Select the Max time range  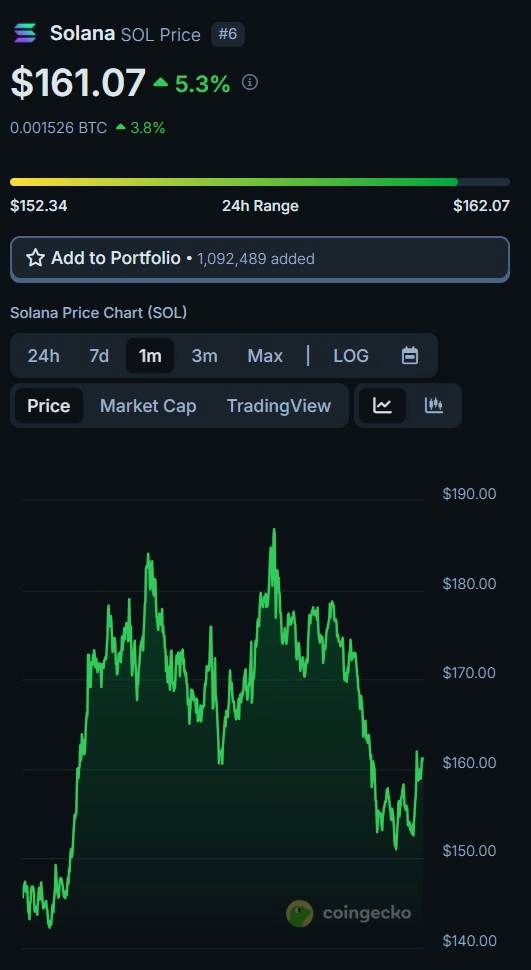pos(265,356)
